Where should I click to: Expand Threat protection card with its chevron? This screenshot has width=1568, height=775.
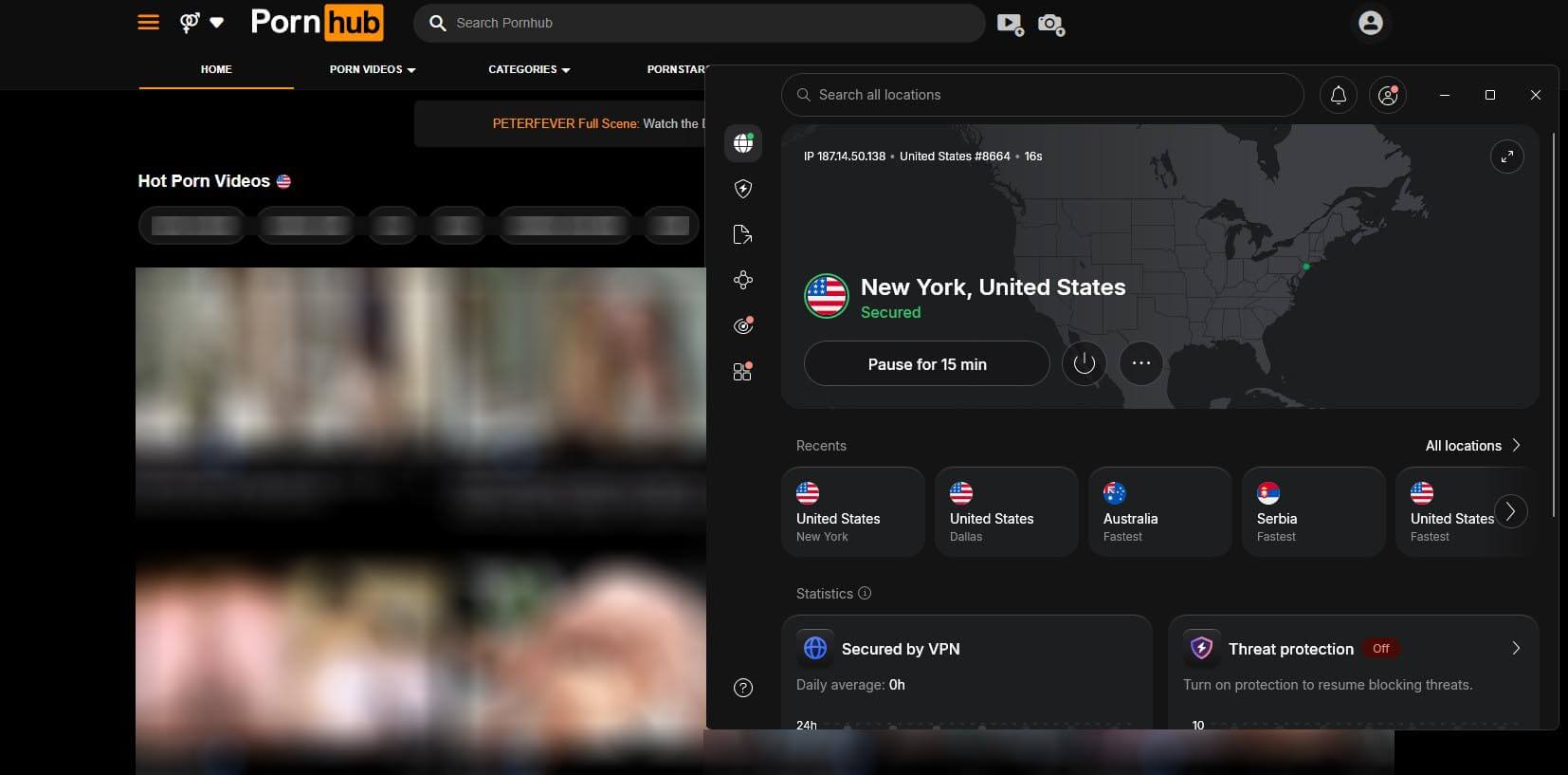click(1516, 648)
